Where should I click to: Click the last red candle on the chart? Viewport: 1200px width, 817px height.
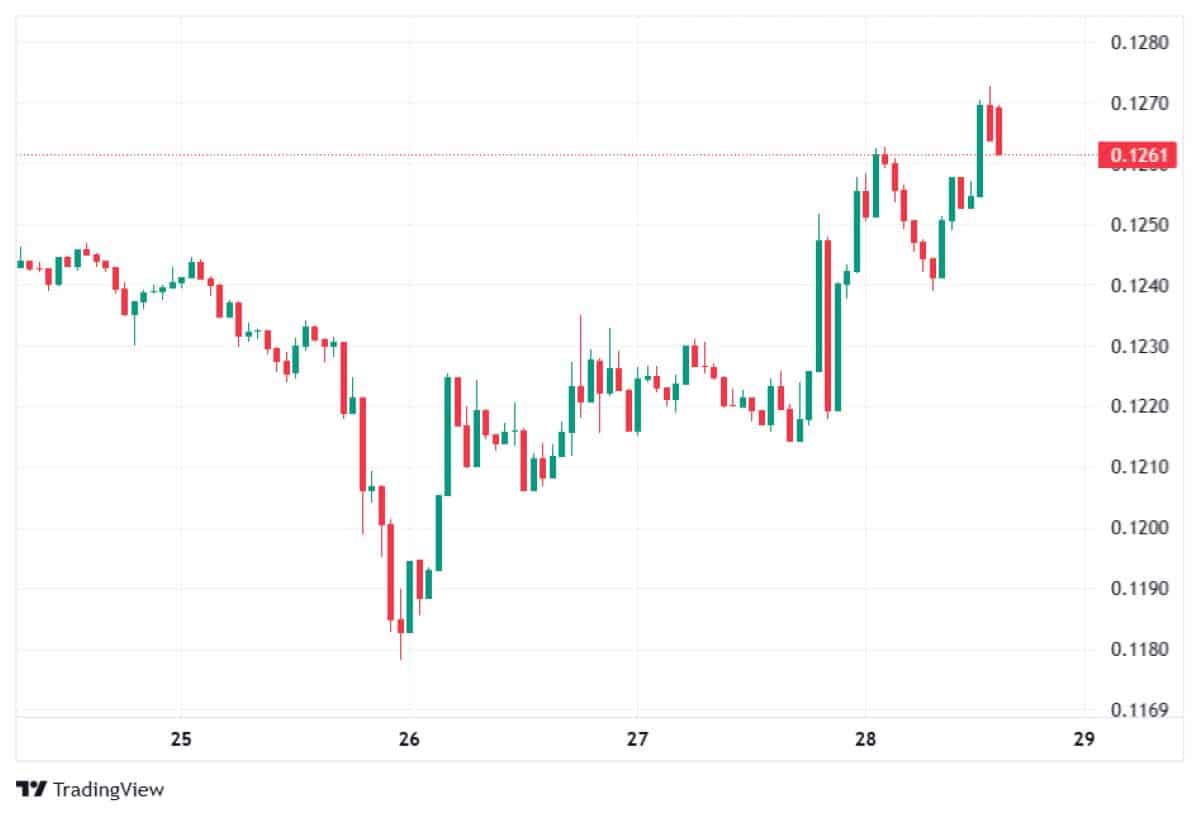998,130
